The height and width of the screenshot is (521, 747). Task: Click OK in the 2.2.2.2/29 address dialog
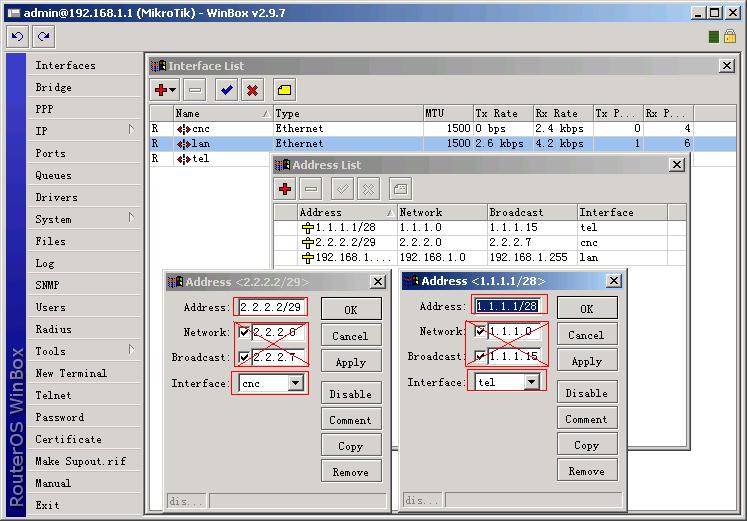click(351, 310)
